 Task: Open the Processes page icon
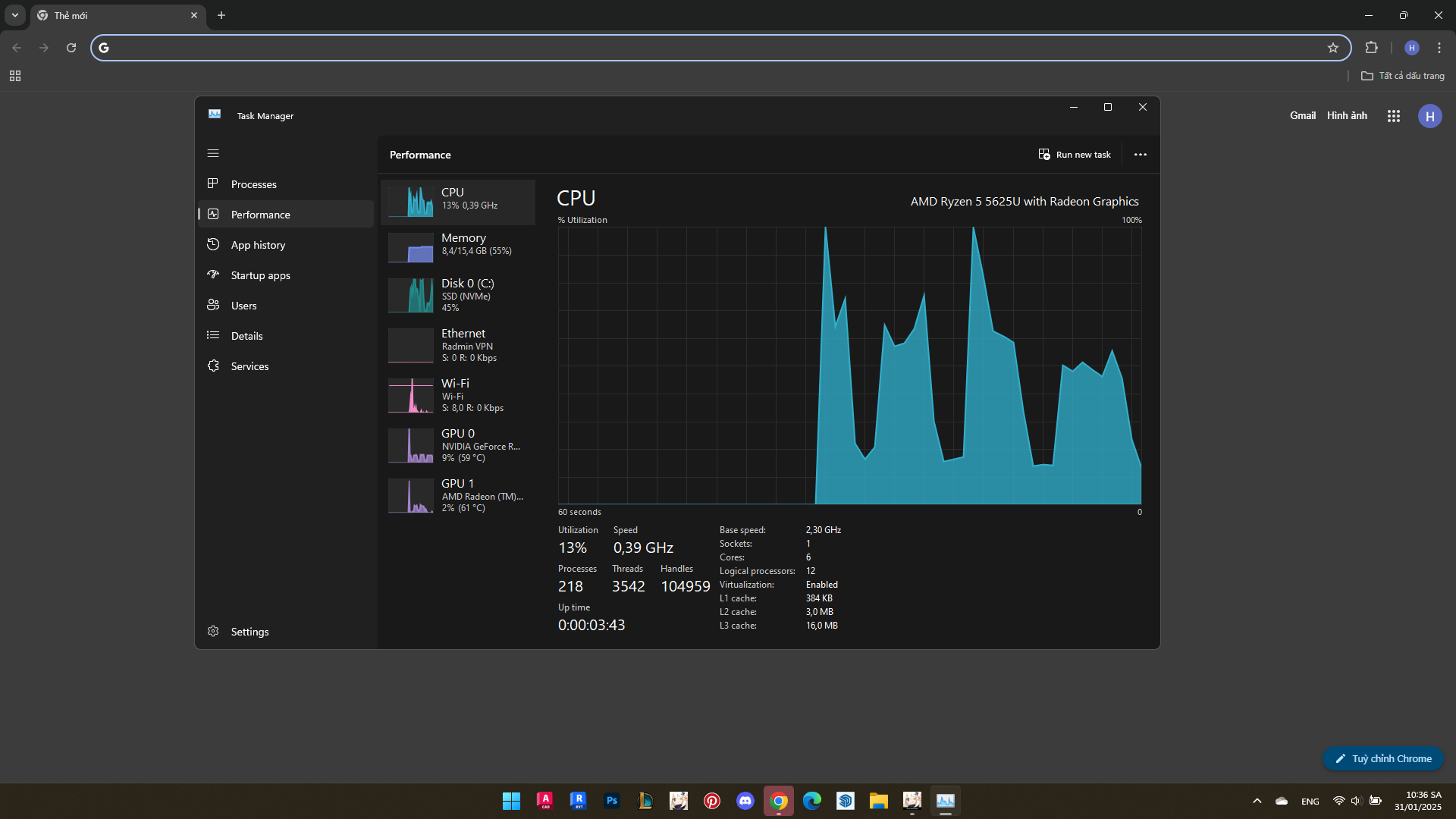point(213,184)
